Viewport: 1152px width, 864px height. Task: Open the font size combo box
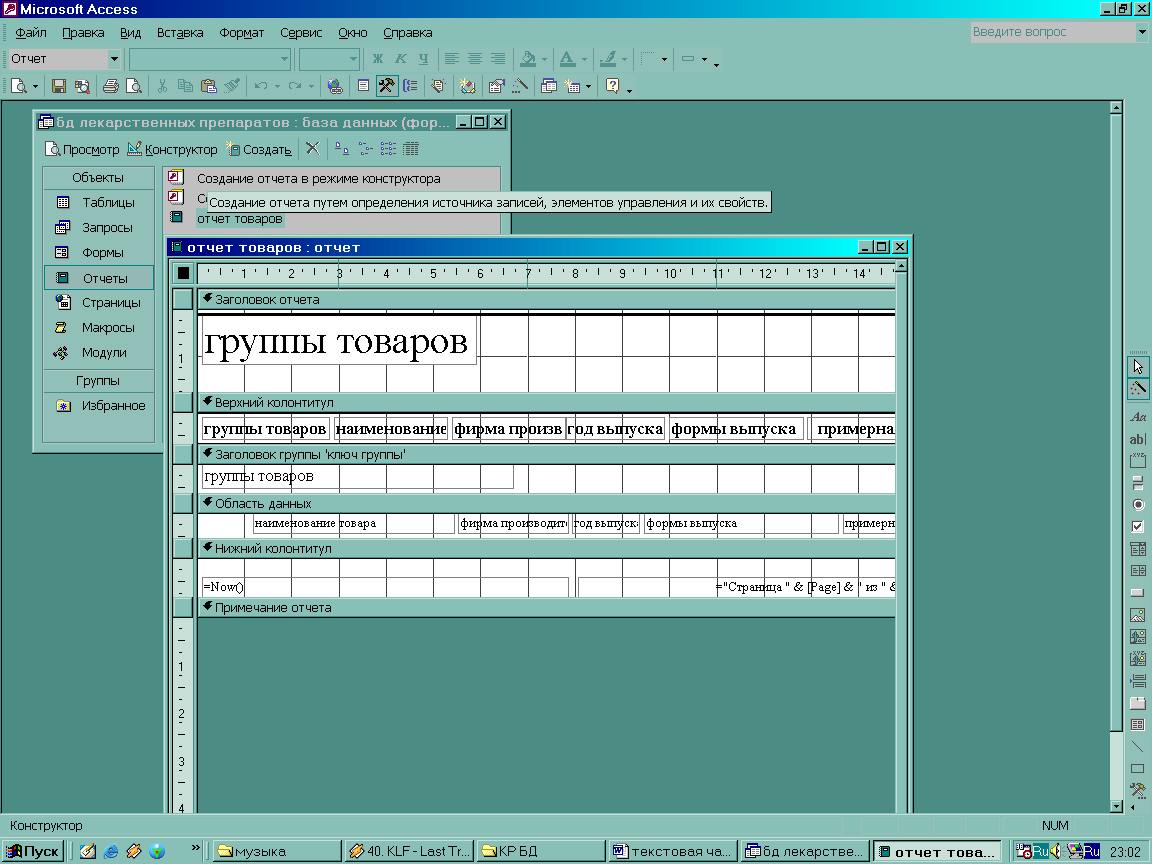tap(329, 59)
